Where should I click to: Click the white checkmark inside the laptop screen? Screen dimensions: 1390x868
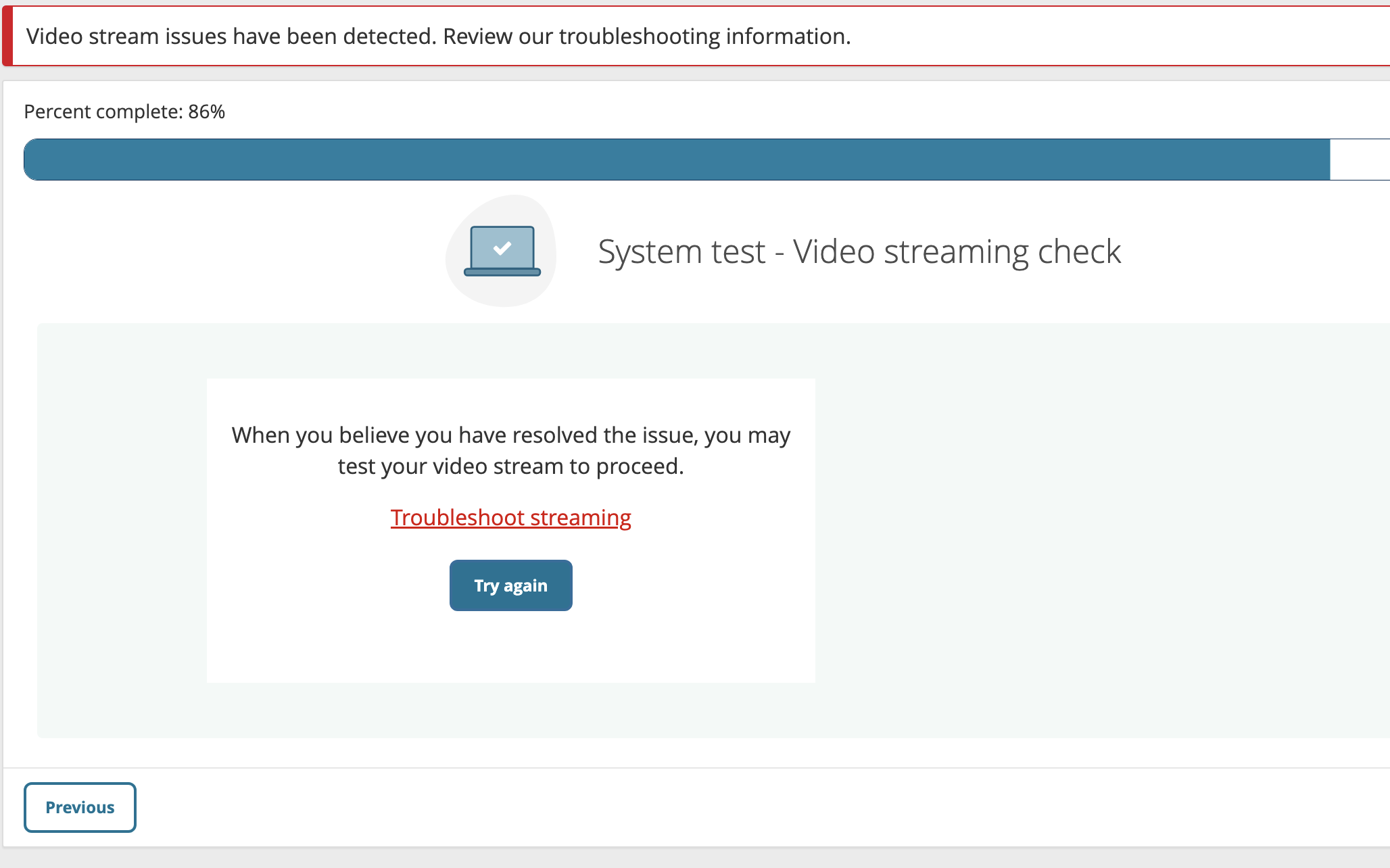point(502,248)
